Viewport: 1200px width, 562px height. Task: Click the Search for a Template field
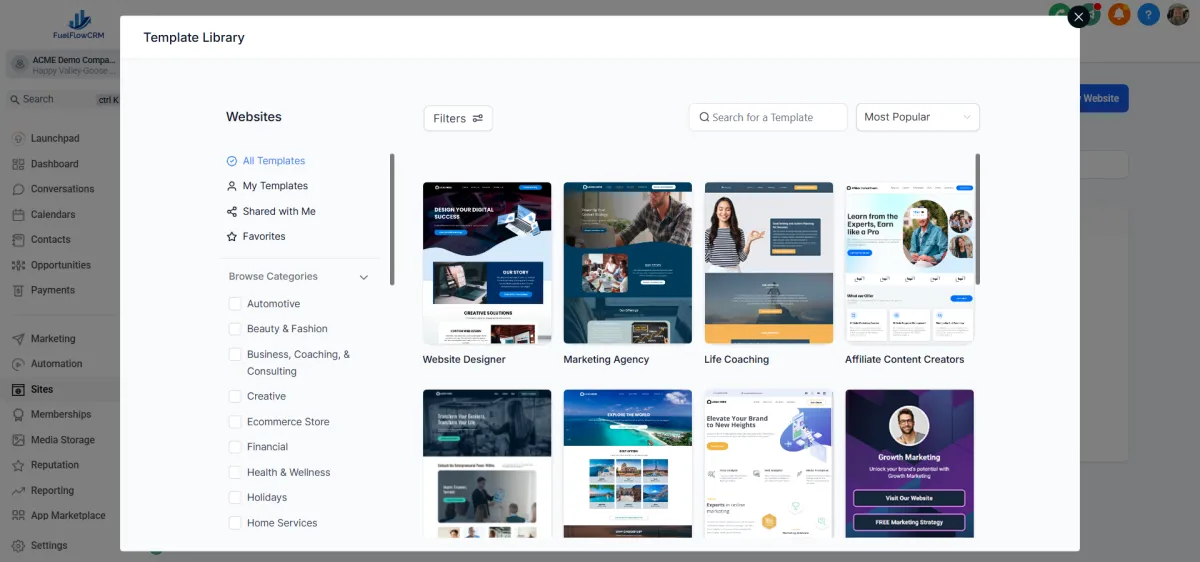point(768,117)
